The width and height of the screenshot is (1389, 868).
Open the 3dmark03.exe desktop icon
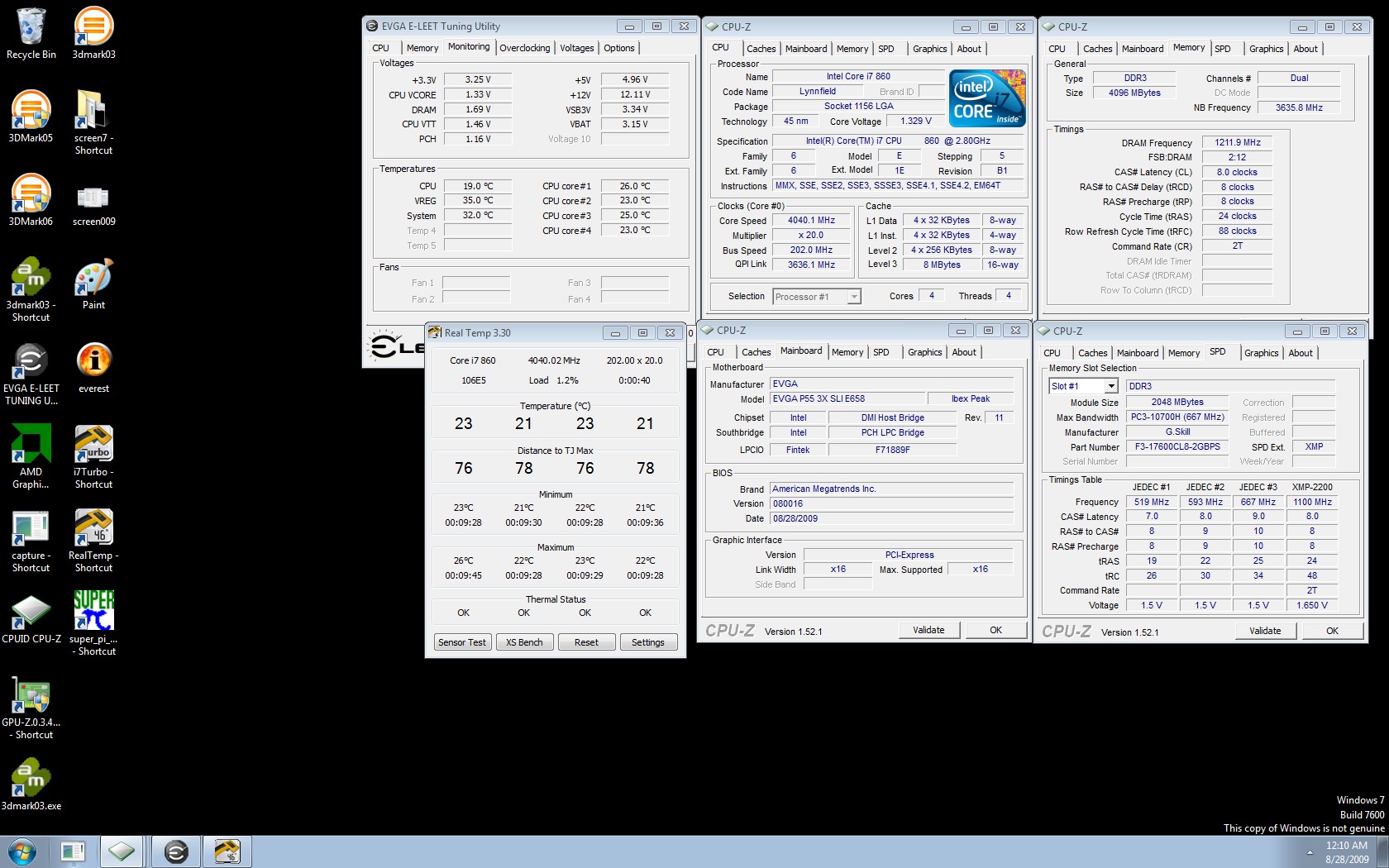pos(31,785)
